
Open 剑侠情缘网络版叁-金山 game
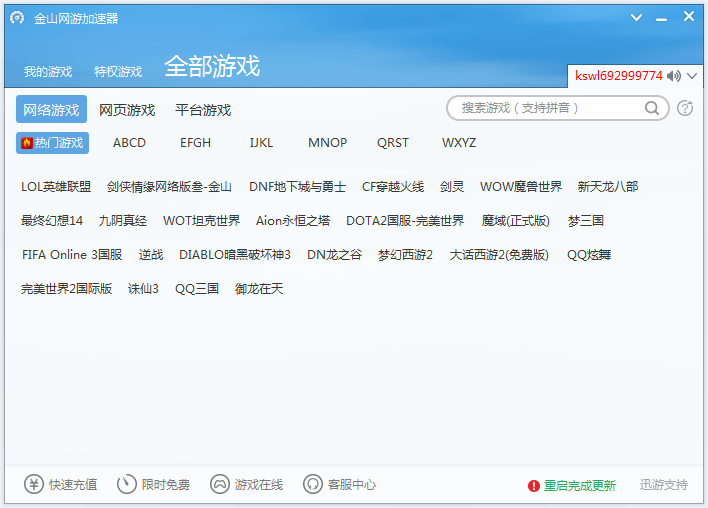169,186
